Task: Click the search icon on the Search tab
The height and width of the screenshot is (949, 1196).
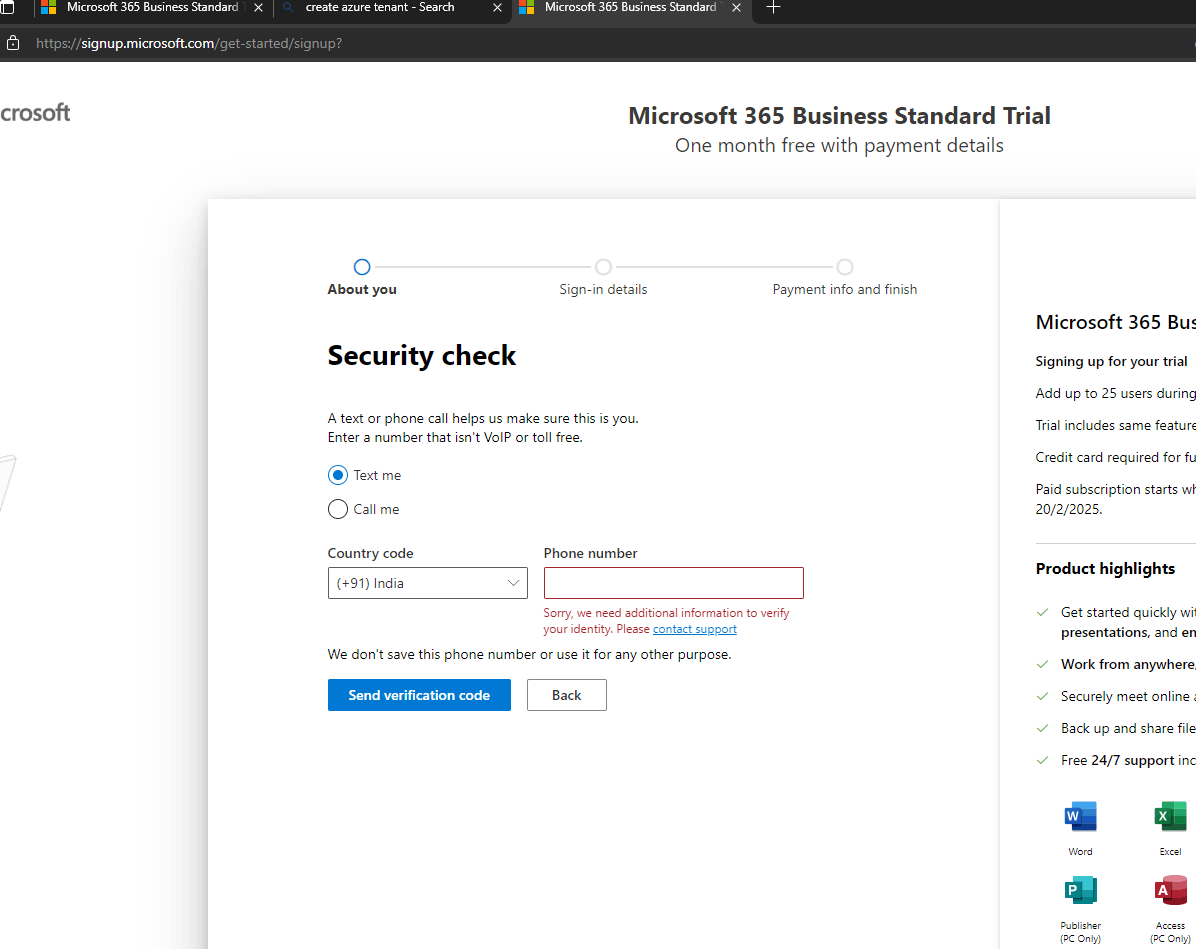Action: click(x=288, y=8)
